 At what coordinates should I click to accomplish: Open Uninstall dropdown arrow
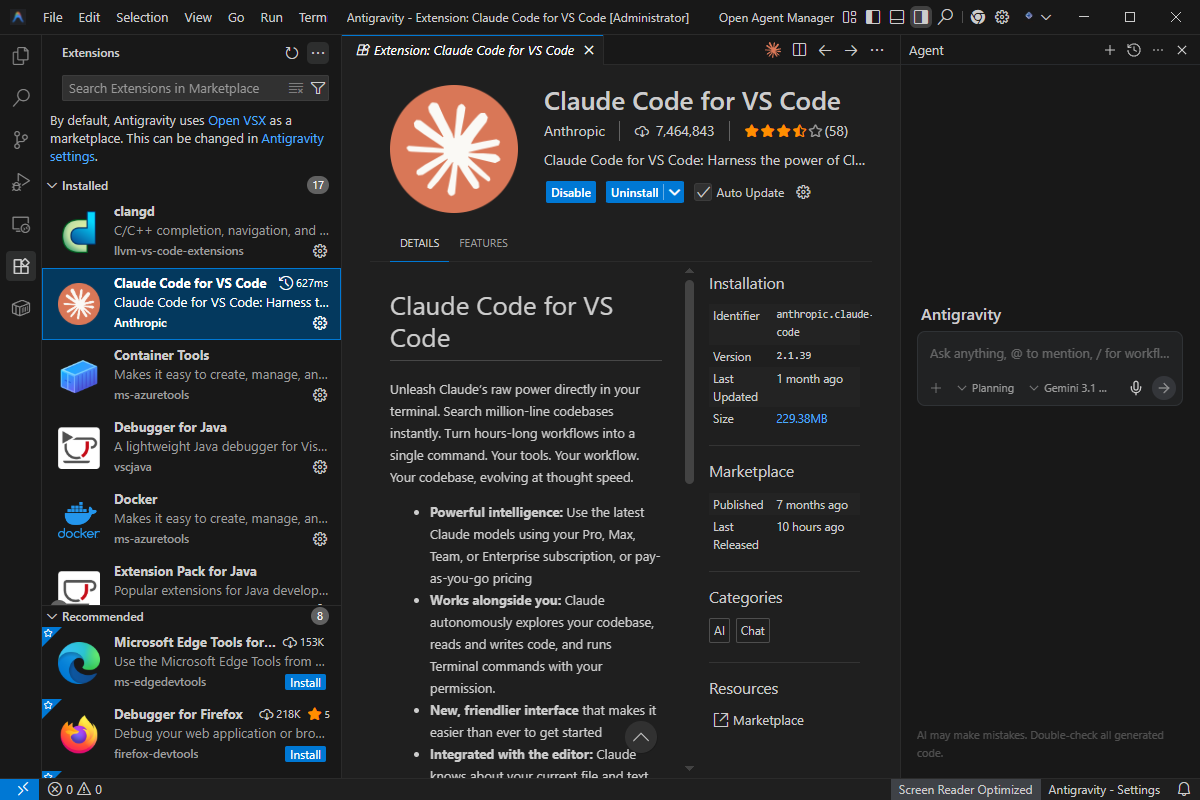[x=675, y=192]
